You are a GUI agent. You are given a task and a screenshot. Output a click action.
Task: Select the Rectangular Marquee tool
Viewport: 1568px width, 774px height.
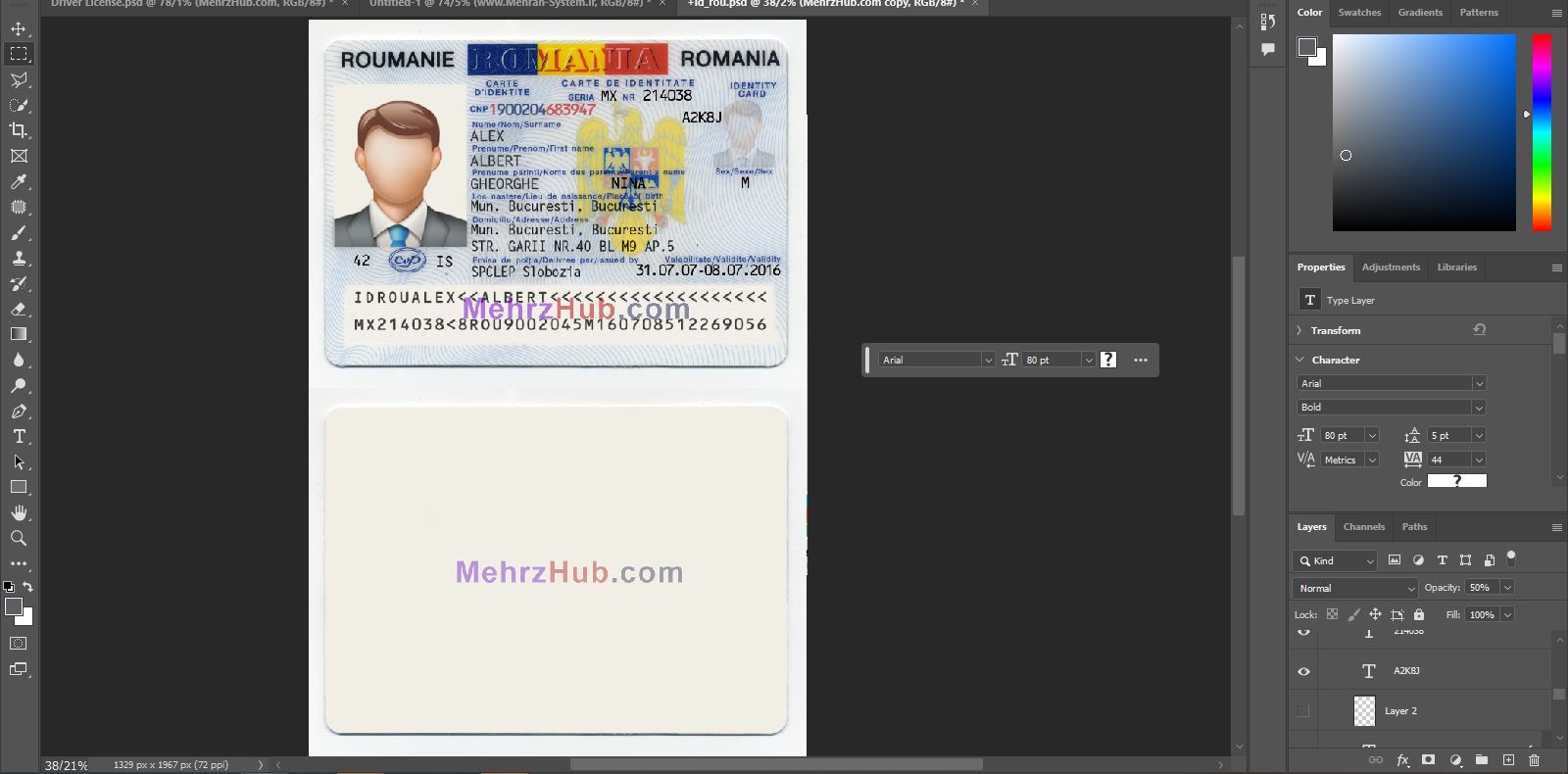[19, 54]
